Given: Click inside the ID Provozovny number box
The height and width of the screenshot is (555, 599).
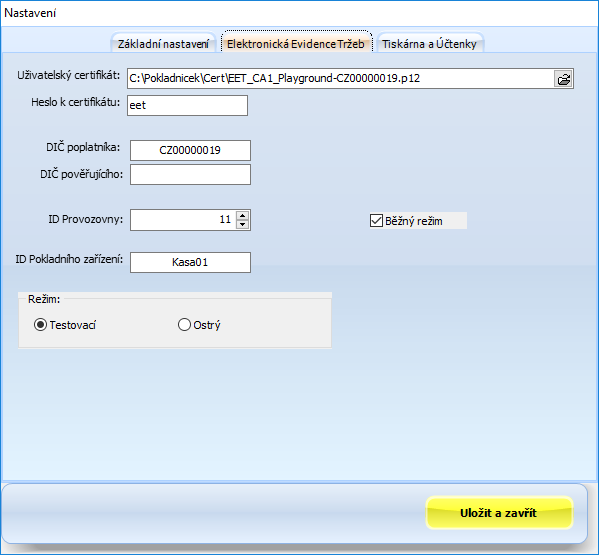Looking at the screenshot, I should (183, 220).
